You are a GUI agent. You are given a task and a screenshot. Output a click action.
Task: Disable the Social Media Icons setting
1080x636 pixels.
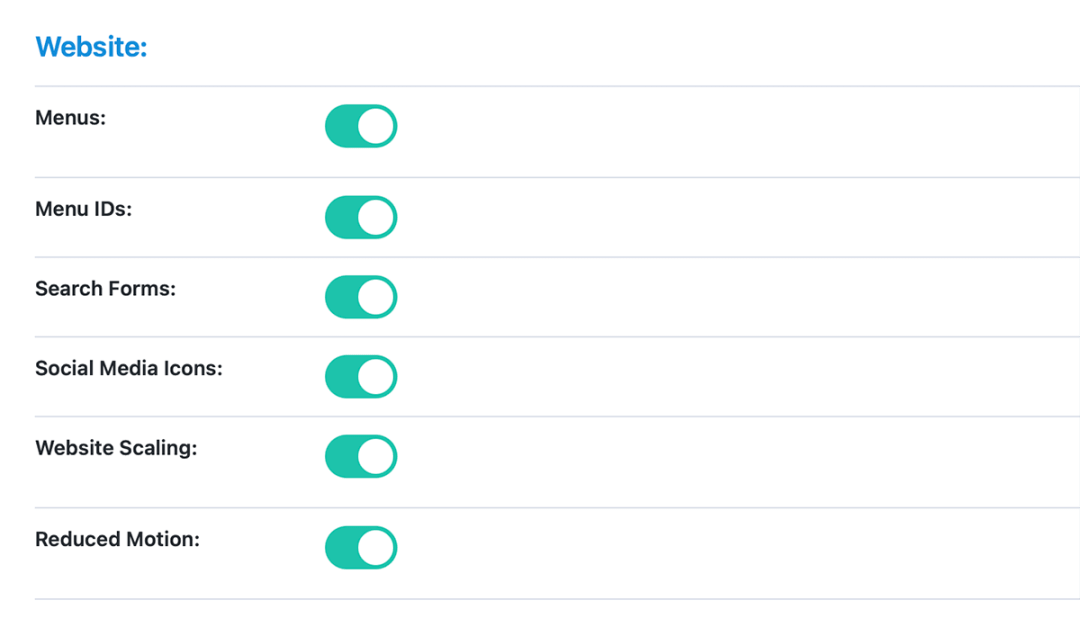[x=361, y=376]
